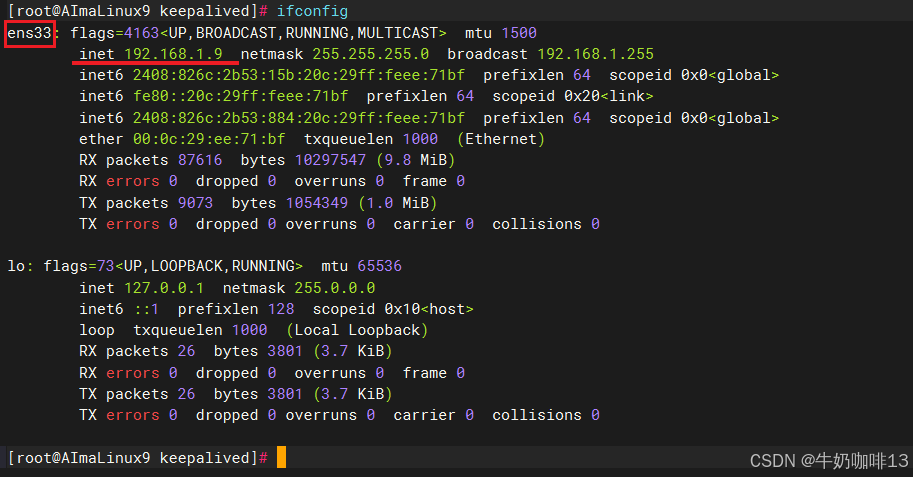Click the collisions label in the ens33 section
The image size is (913, 477).
(537, 224)
